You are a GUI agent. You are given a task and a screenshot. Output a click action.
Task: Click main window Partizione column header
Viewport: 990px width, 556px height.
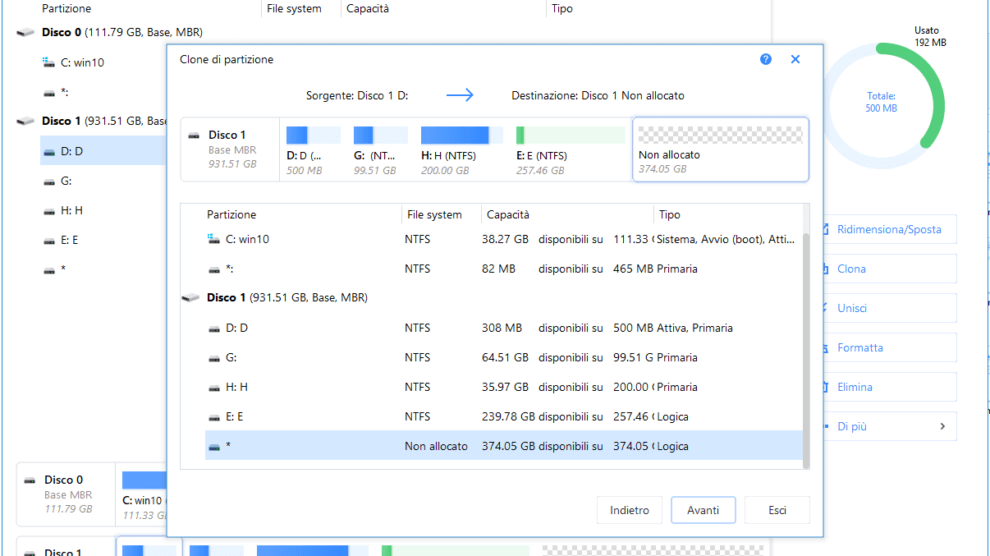tap(66, 9)
